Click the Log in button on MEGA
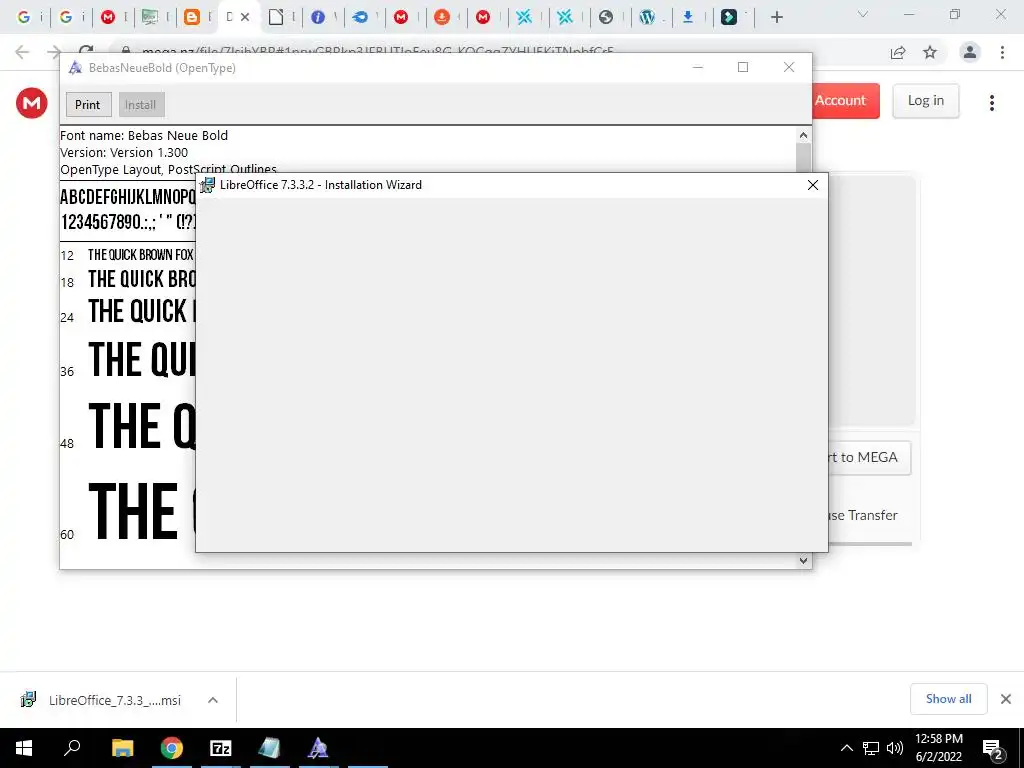Screen dimensions: 1024x768 925,101
